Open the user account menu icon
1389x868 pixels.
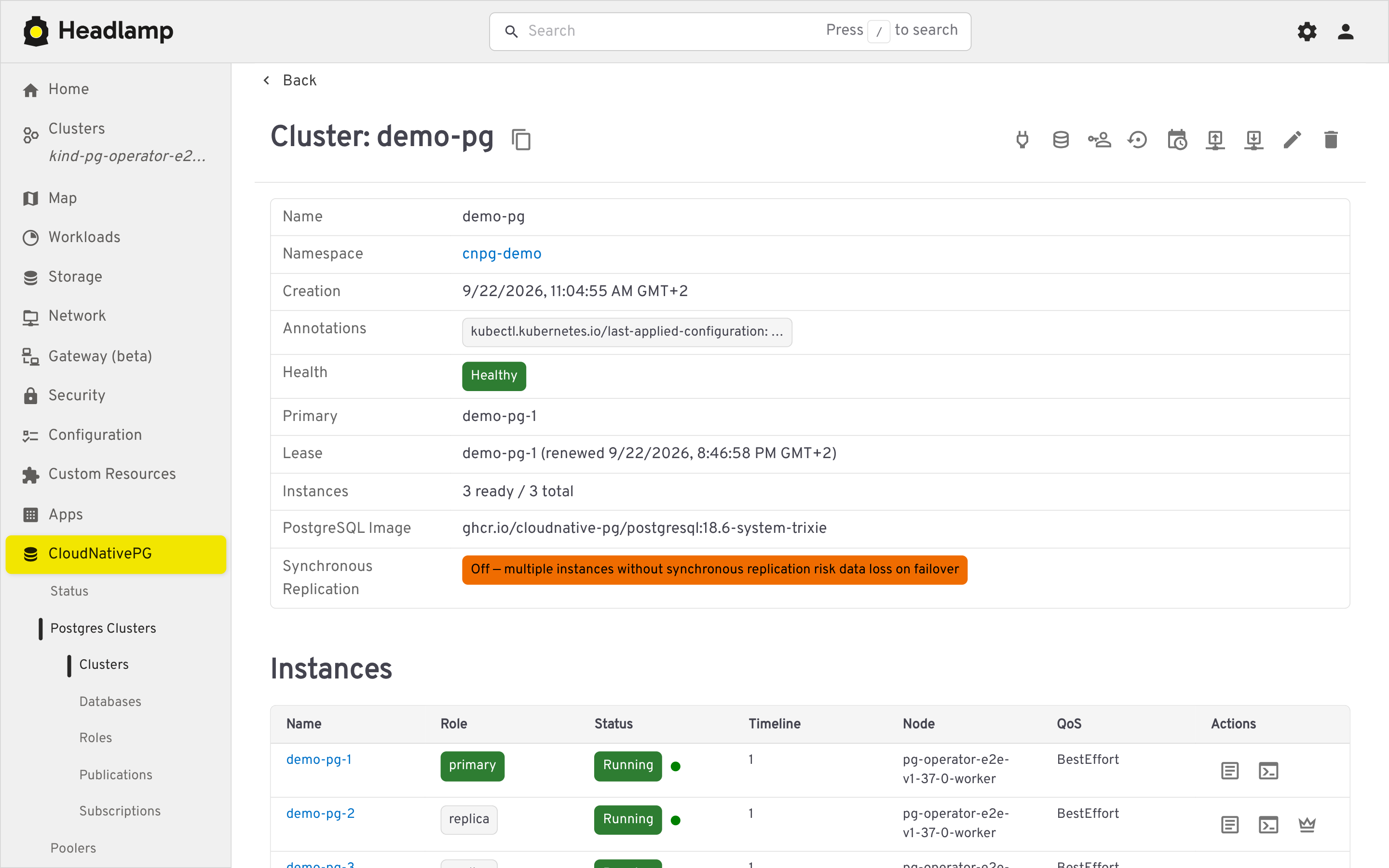(1346, 31)
